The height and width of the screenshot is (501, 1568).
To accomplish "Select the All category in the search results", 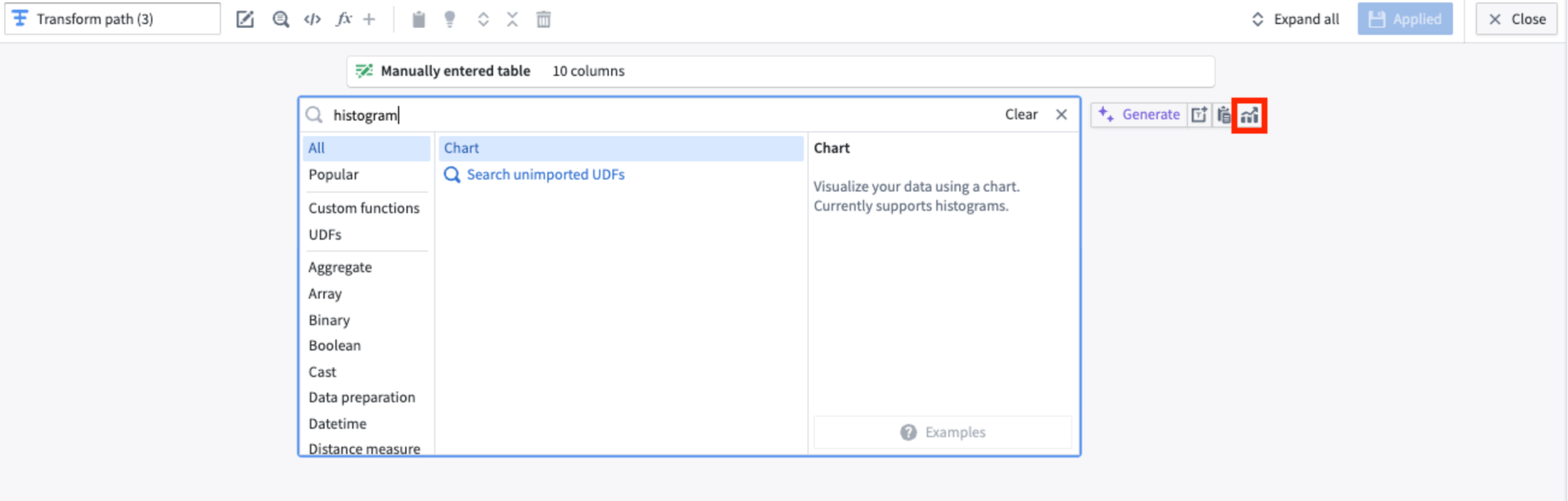I will click(x=317, y=148).
